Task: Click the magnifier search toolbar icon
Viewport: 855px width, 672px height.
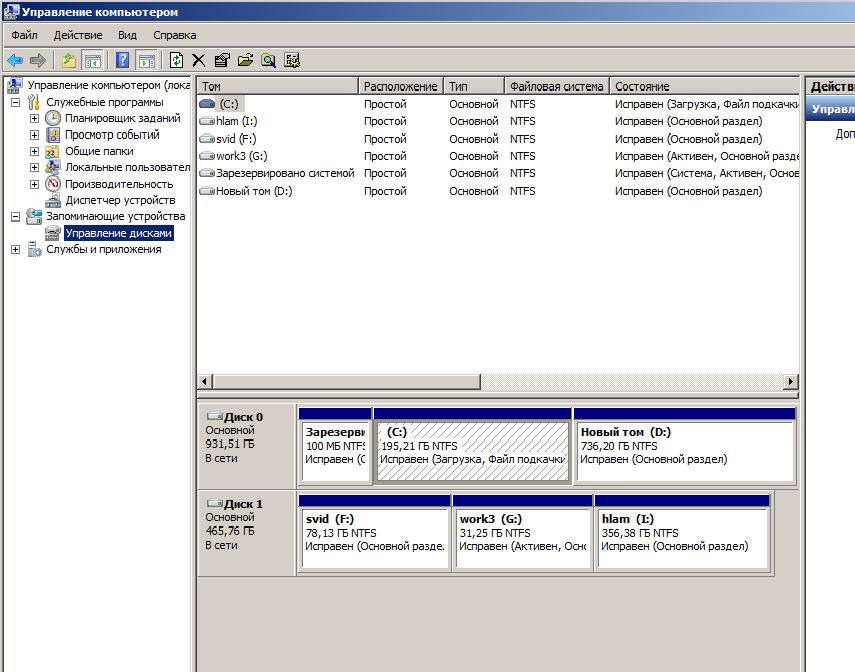Action: tap(268, 60)
